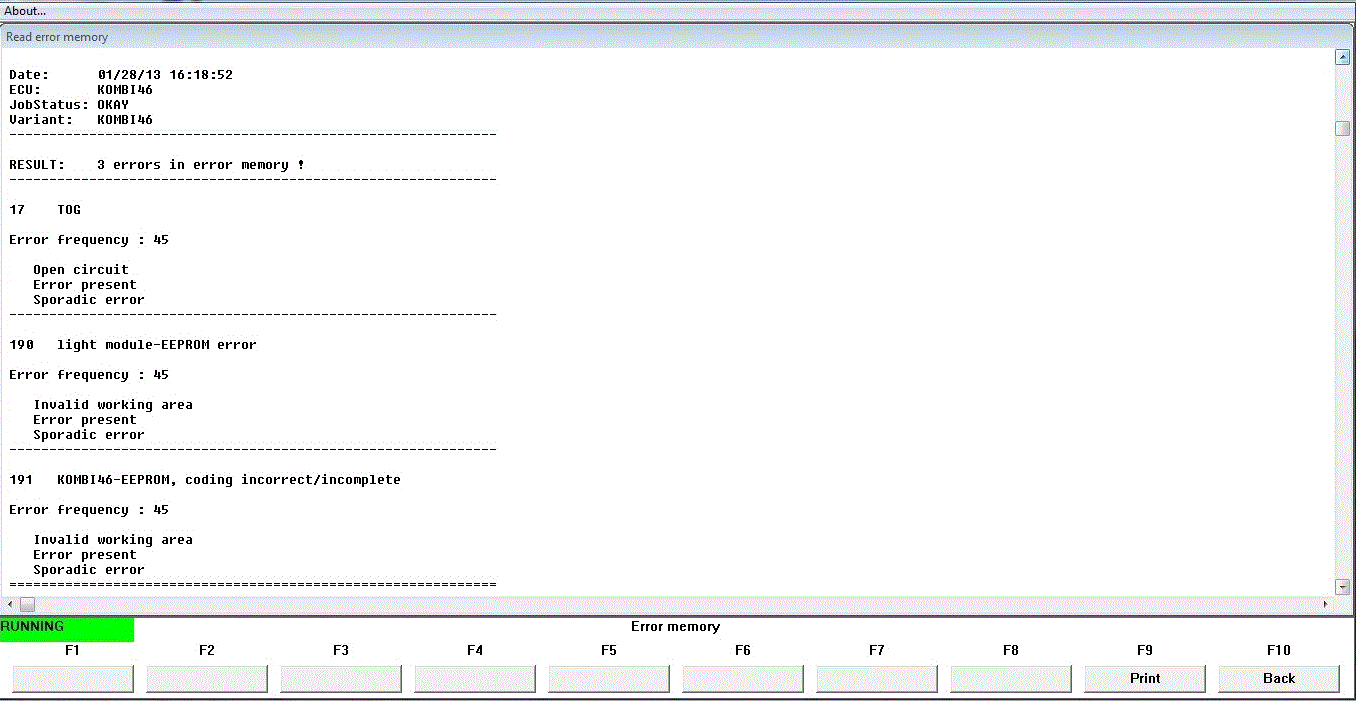
Task: Click the '190 light module-EEPROM error' line
Action: coord(133,345)
